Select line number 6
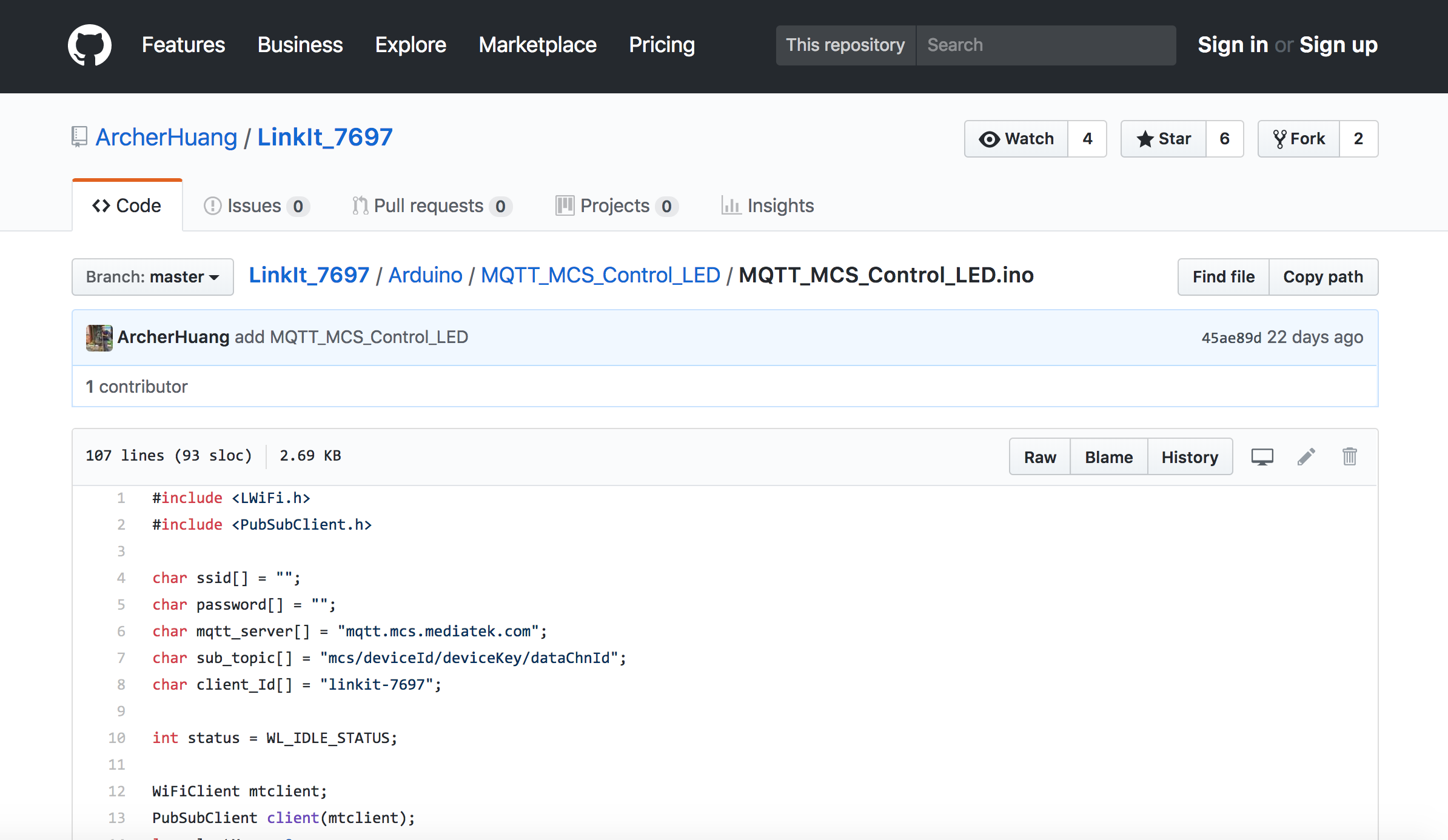Image resolution: width=1448 pixels, height=840 pixels. 121,632
